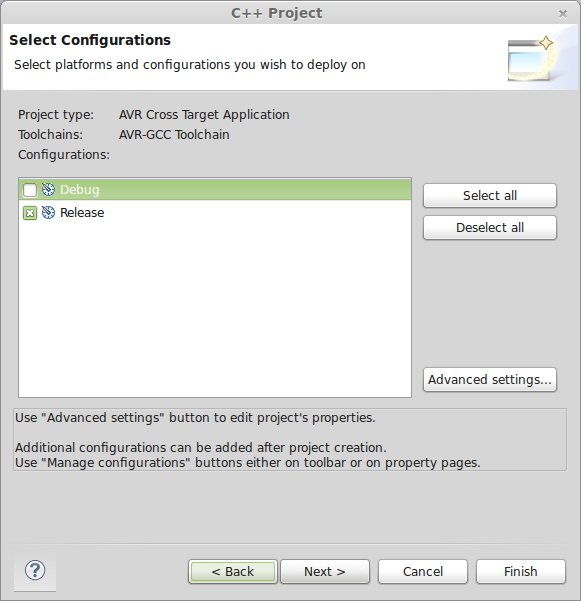Image resolution: width=581 pixels, height=601 pixels.
Task: Click the Select Configurations heading
Action: tap(90, 40)
